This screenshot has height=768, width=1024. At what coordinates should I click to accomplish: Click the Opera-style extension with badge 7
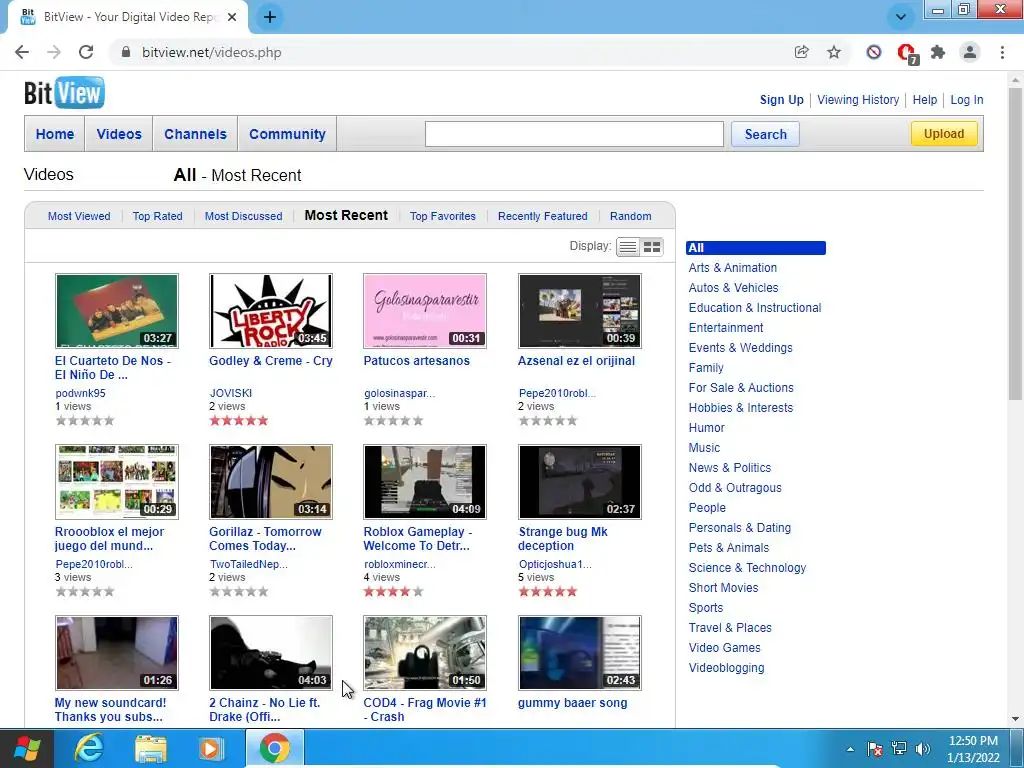906,53
